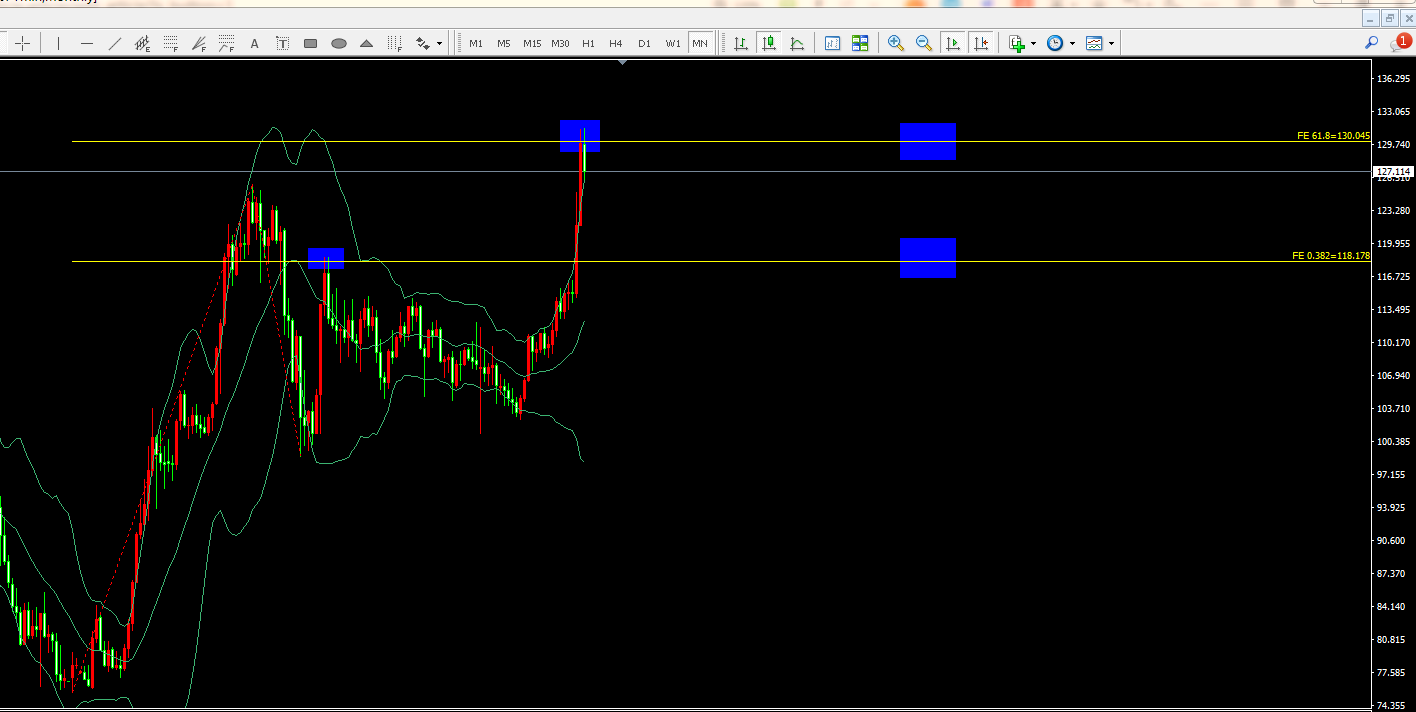
Task: Switch timeframe to H4
Action: pyautogui.click(x=616, y=43)
